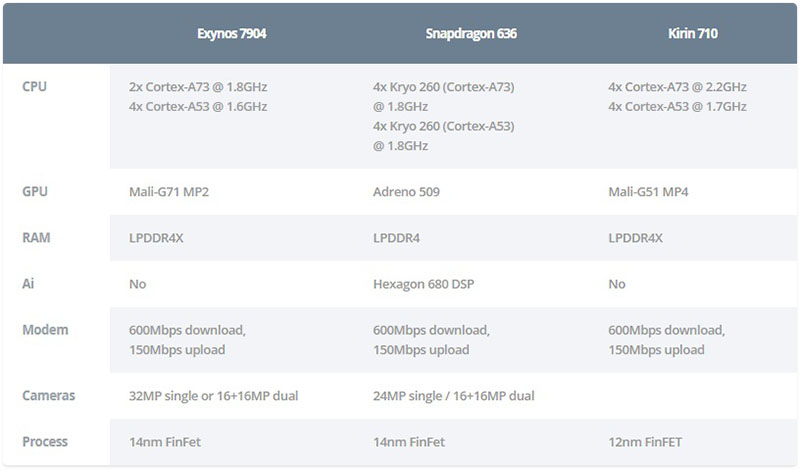Screen dimensions: 800x470
Task: Click the Exynos 7904 column header
Action: click(232, 33)
